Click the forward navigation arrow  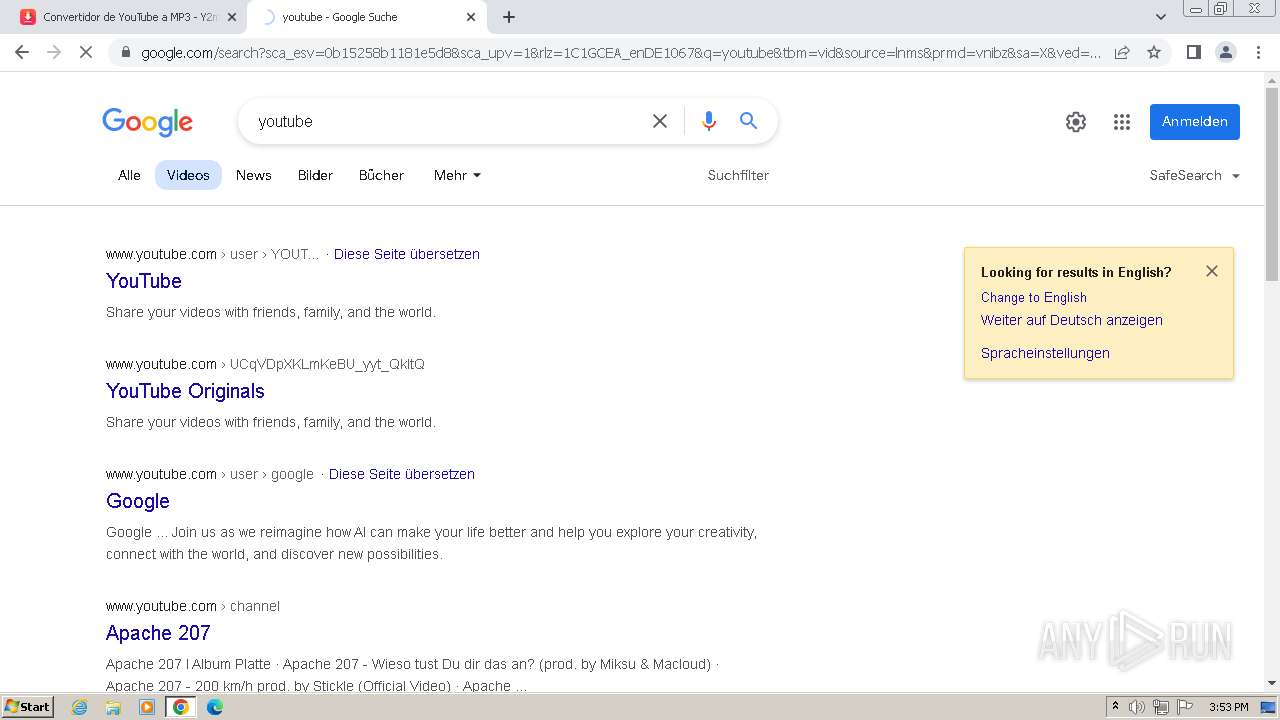(54, 52)
